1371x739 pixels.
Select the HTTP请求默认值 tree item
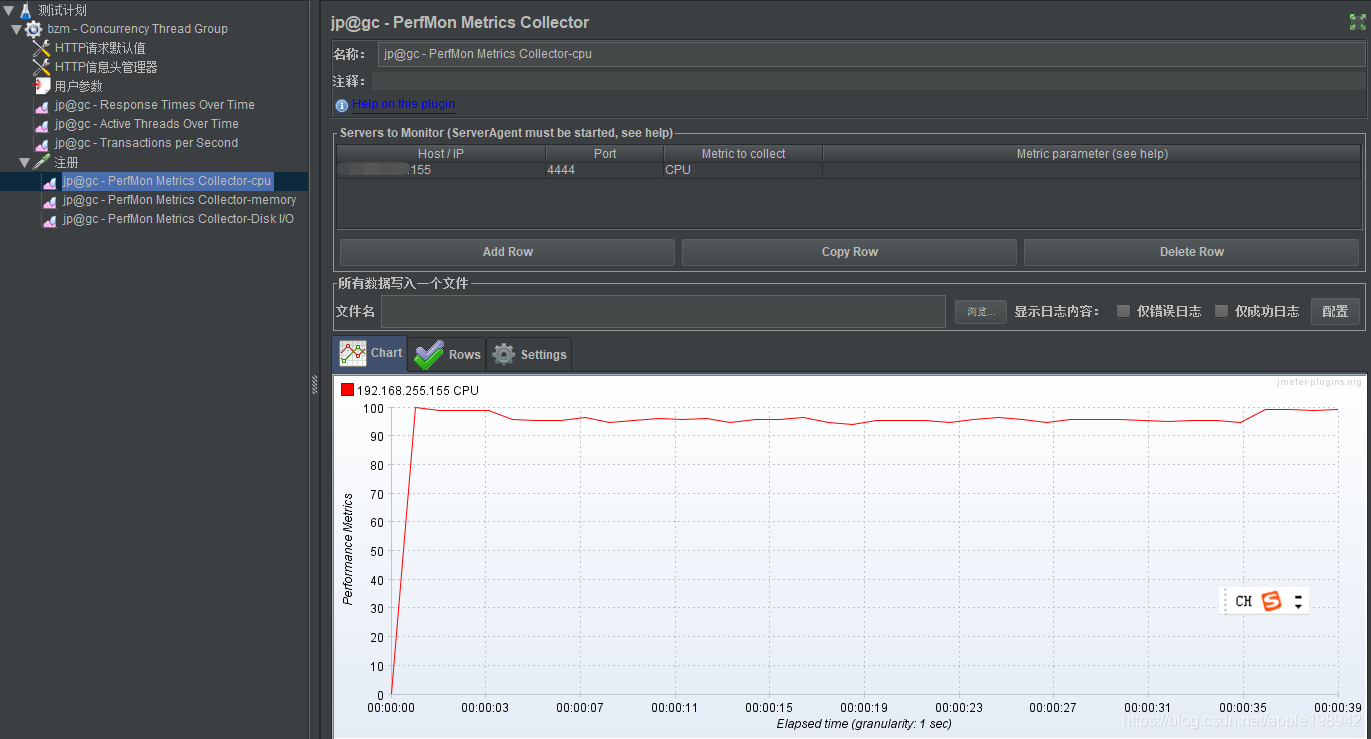100,48
